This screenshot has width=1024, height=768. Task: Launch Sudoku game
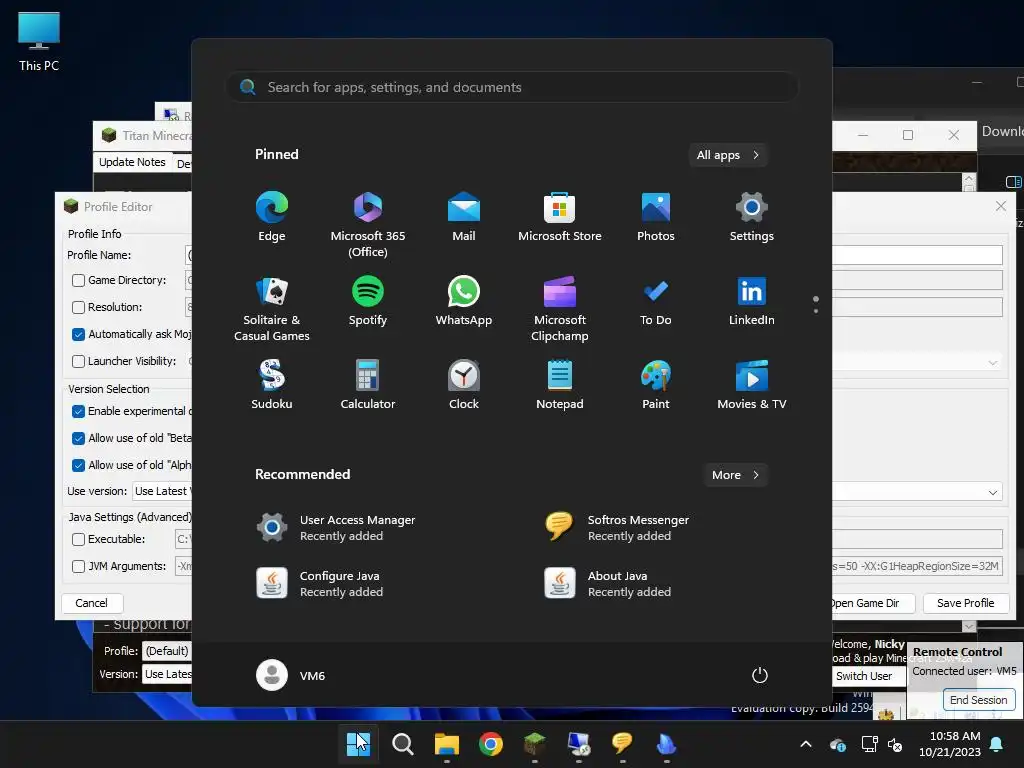[272, 385]
